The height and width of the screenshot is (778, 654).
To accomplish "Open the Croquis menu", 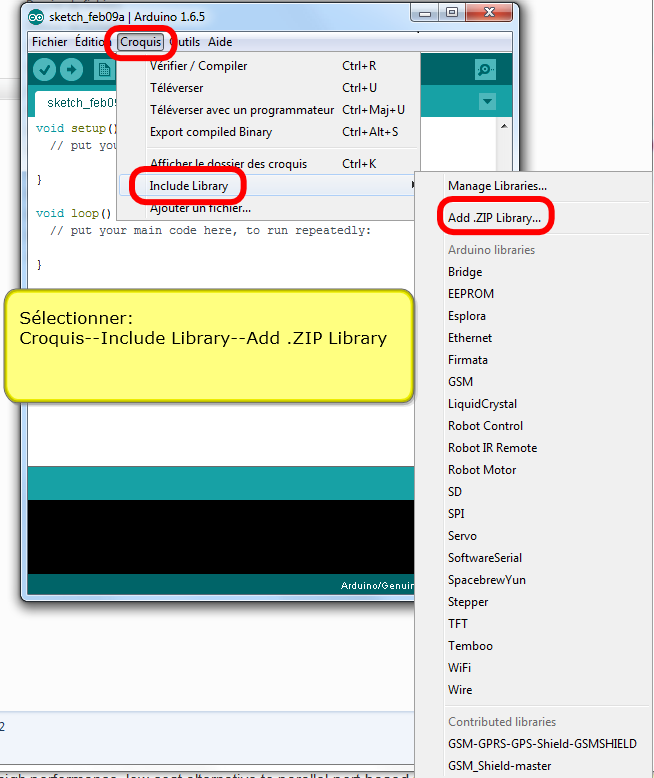I will coord(140,42).
